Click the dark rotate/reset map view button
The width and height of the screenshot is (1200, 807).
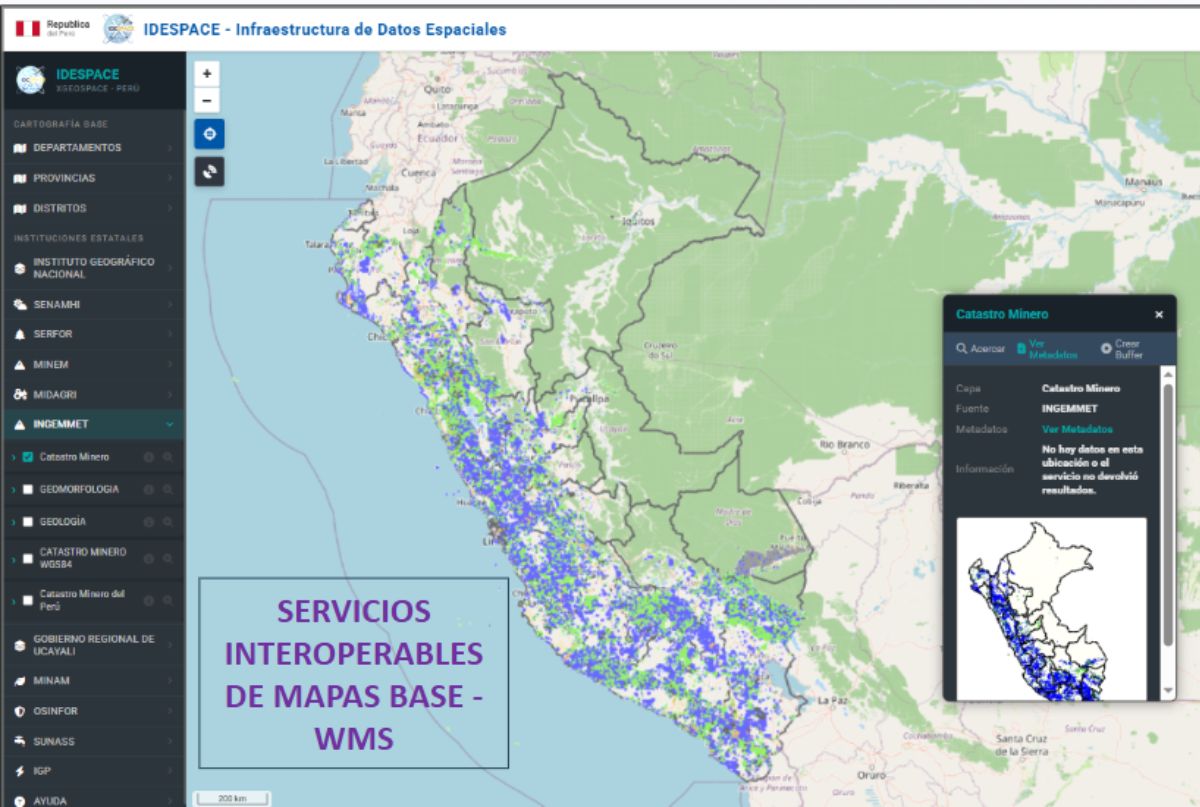[x=209, y=171]
